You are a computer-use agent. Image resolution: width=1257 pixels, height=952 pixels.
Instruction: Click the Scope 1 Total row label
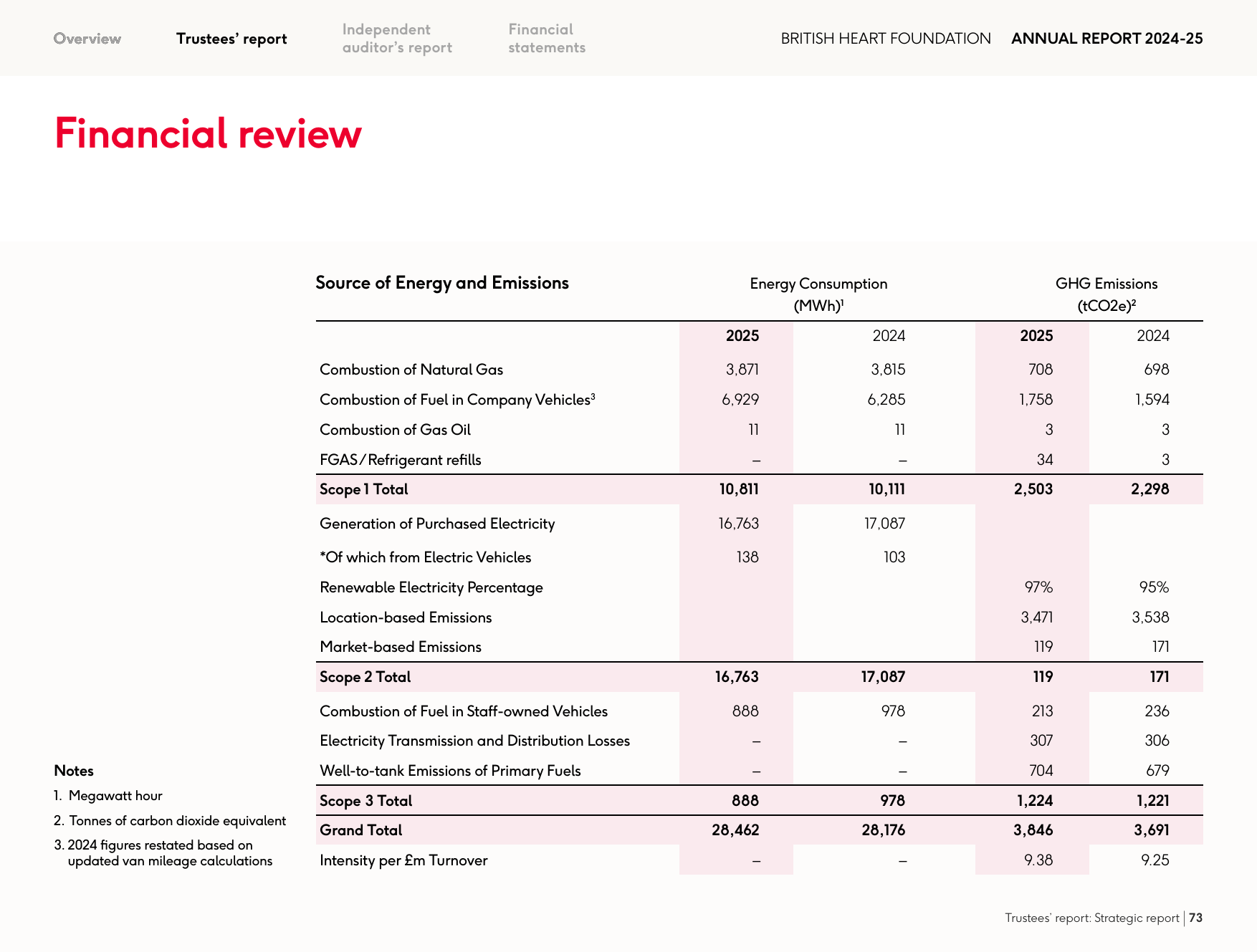364,489
